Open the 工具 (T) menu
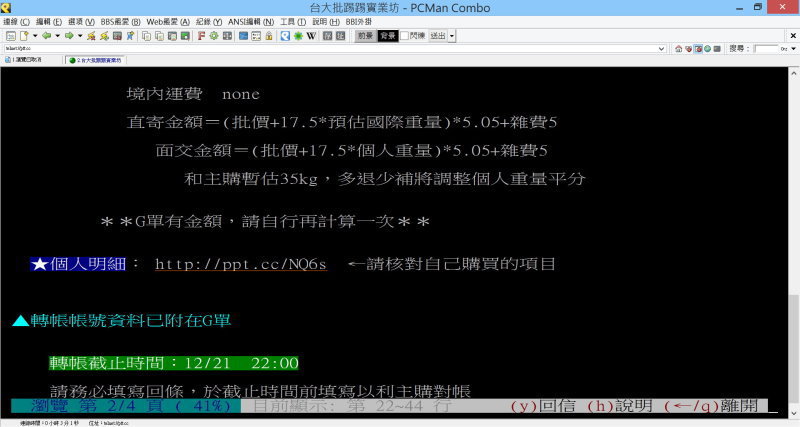 pos(293,22)
